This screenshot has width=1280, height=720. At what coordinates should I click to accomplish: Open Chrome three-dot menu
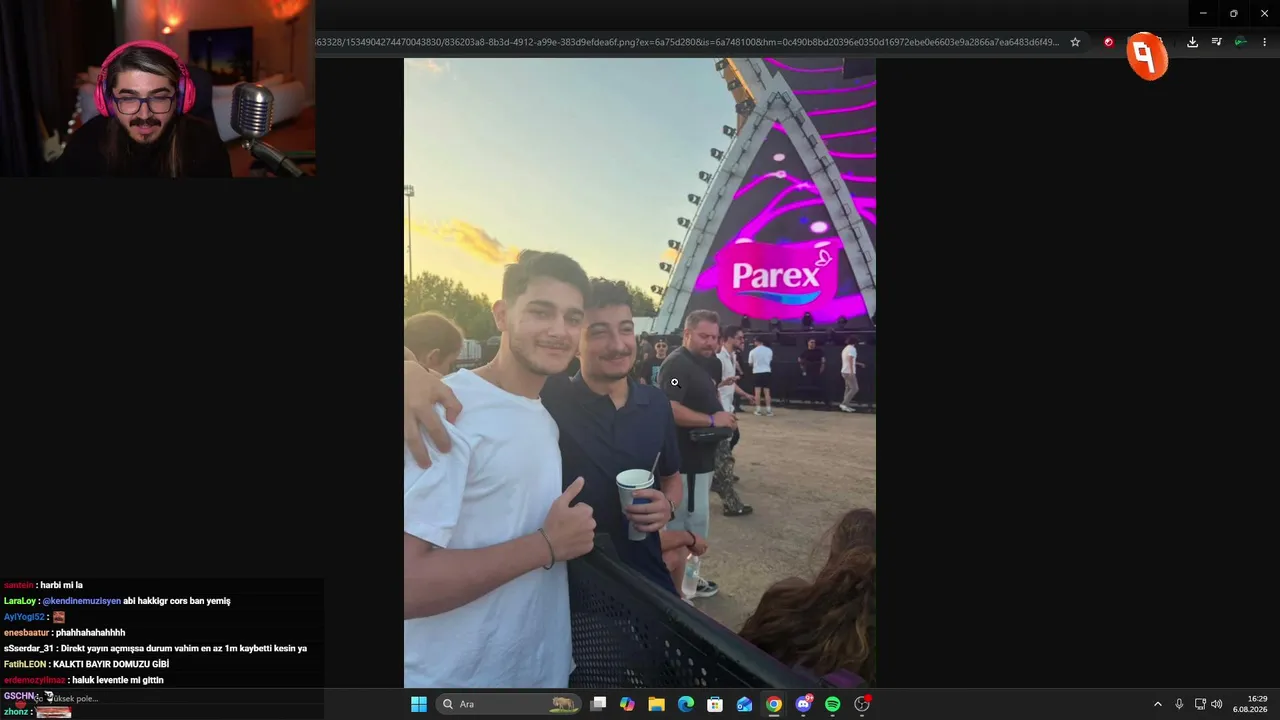(x=1264, y=42)
